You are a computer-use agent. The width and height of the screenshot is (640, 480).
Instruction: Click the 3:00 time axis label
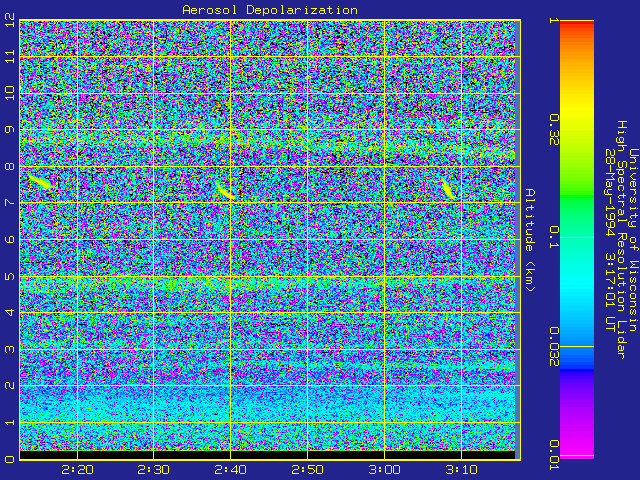[x=384, y=469]
